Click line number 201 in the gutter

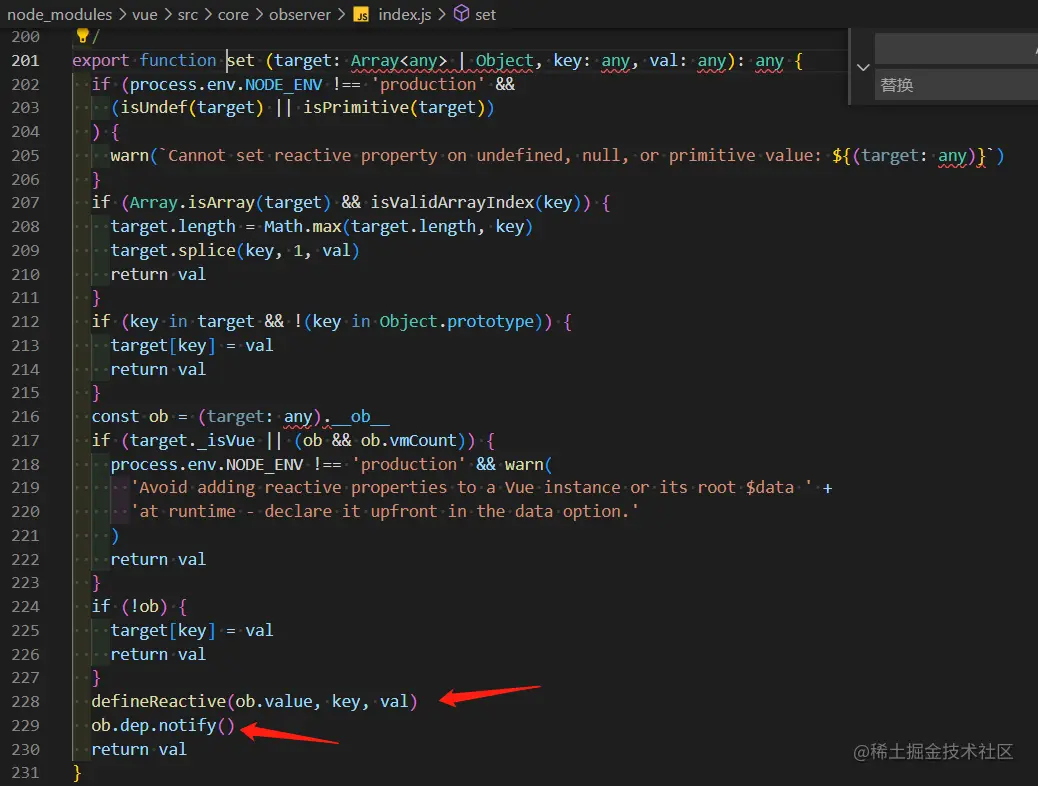pyautogui.click(x=25, y=60)
